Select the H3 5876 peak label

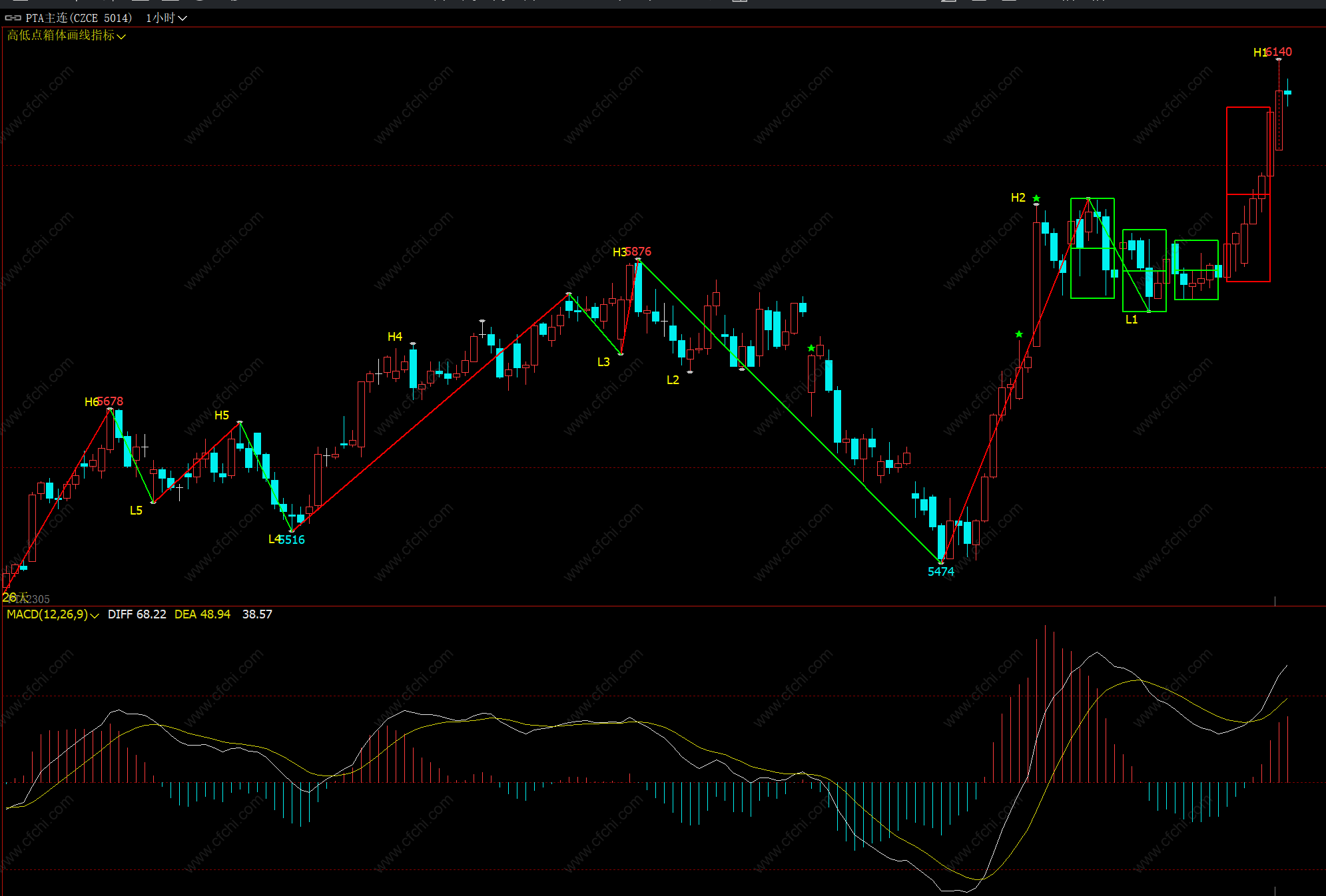coord(631,252)
